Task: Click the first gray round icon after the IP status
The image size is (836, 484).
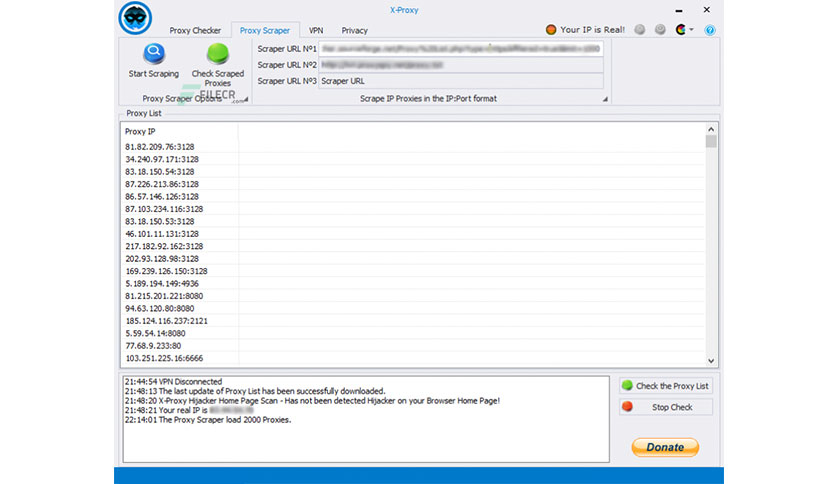Action: tap(640, 30)
